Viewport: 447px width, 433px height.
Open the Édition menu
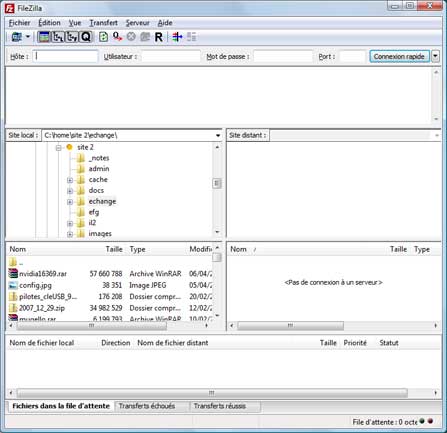point(49,23)
